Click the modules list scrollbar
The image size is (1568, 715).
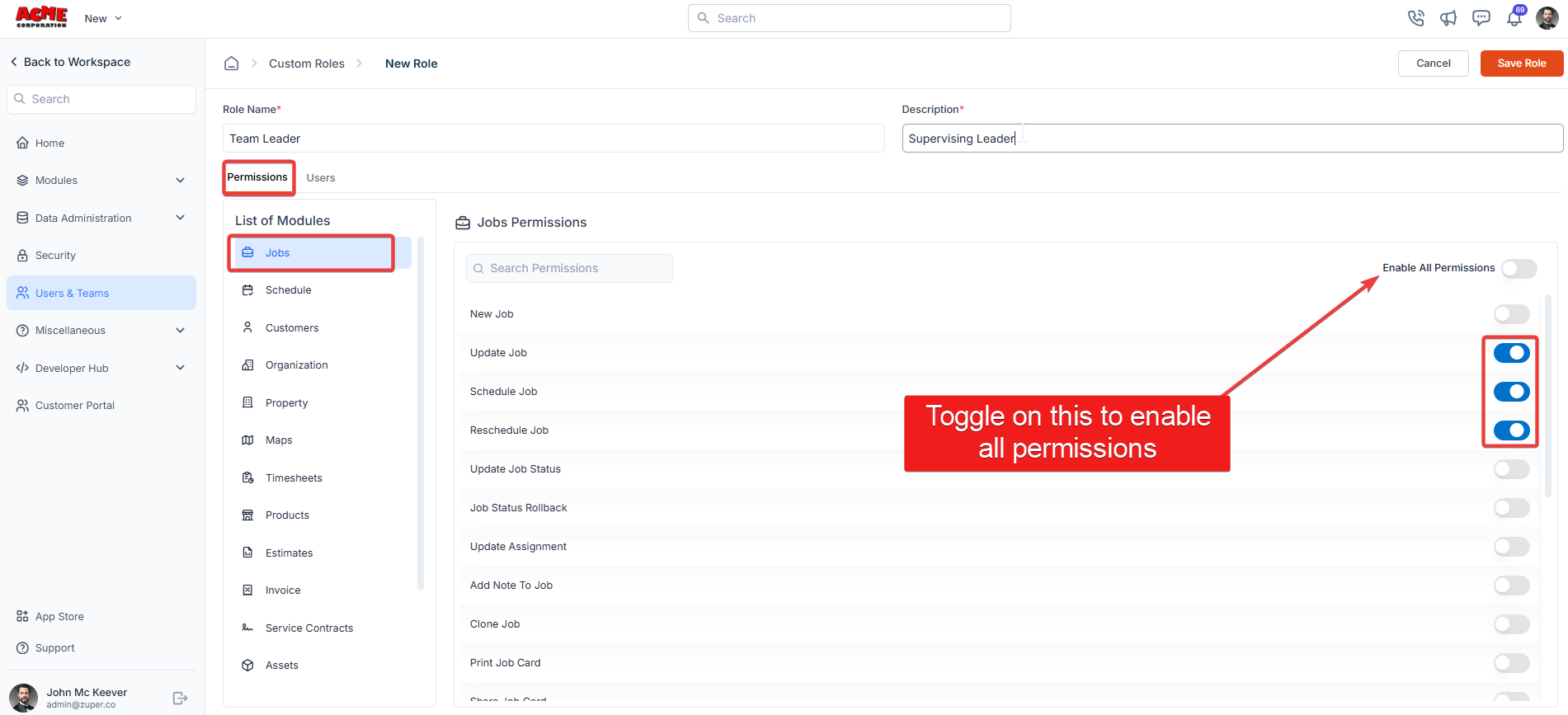pos(421,413)
